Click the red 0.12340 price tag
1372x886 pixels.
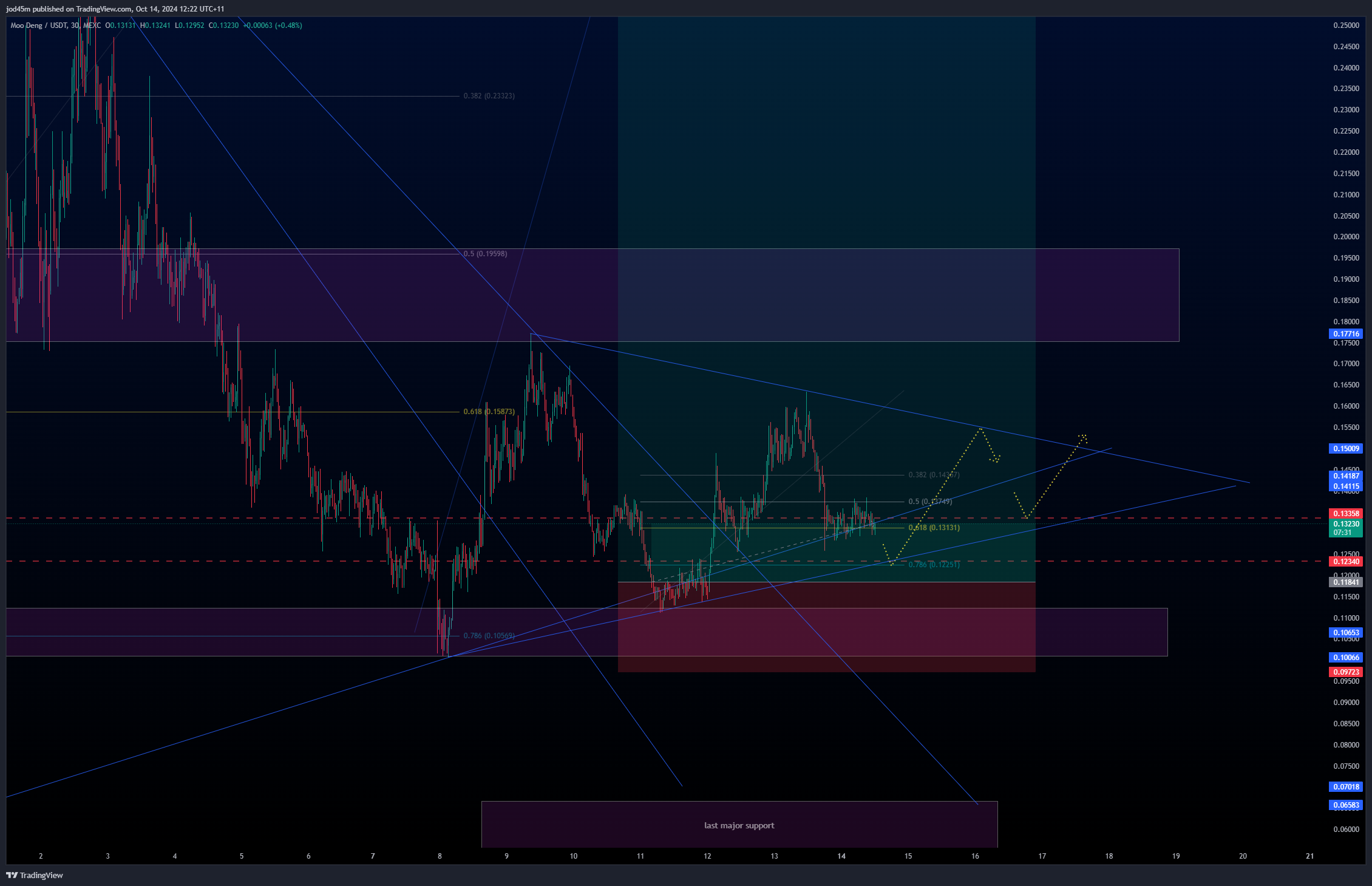tap(1346, 562)
